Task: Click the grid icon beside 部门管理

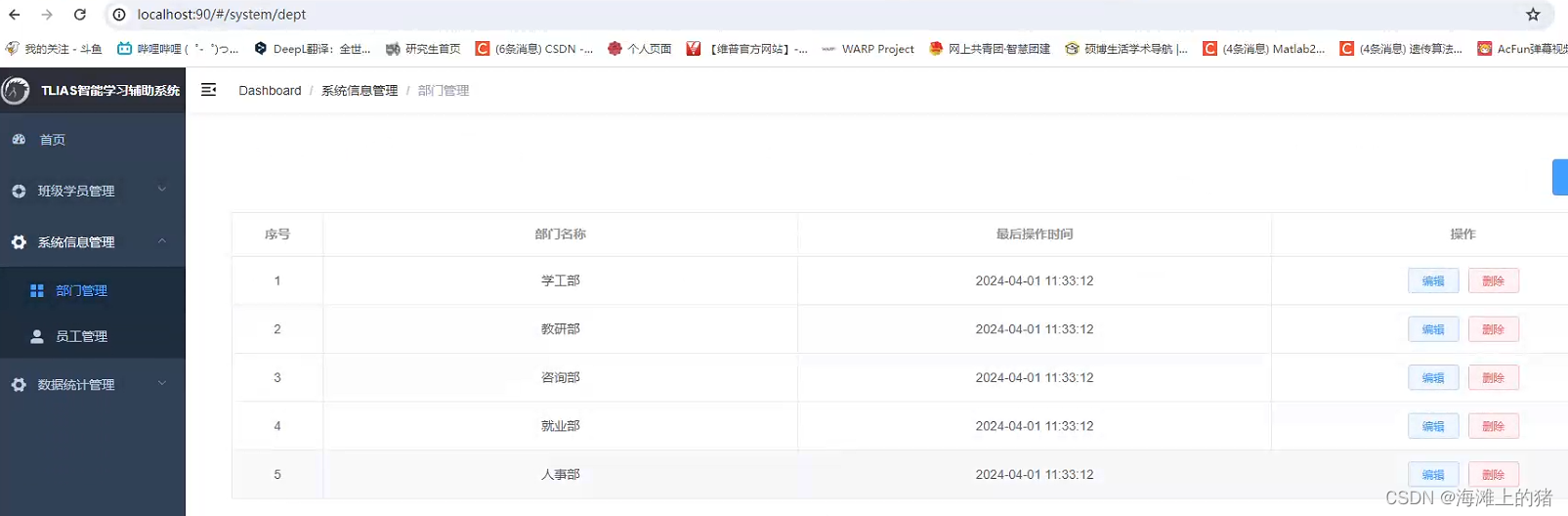Action: (x=37, y=290)
